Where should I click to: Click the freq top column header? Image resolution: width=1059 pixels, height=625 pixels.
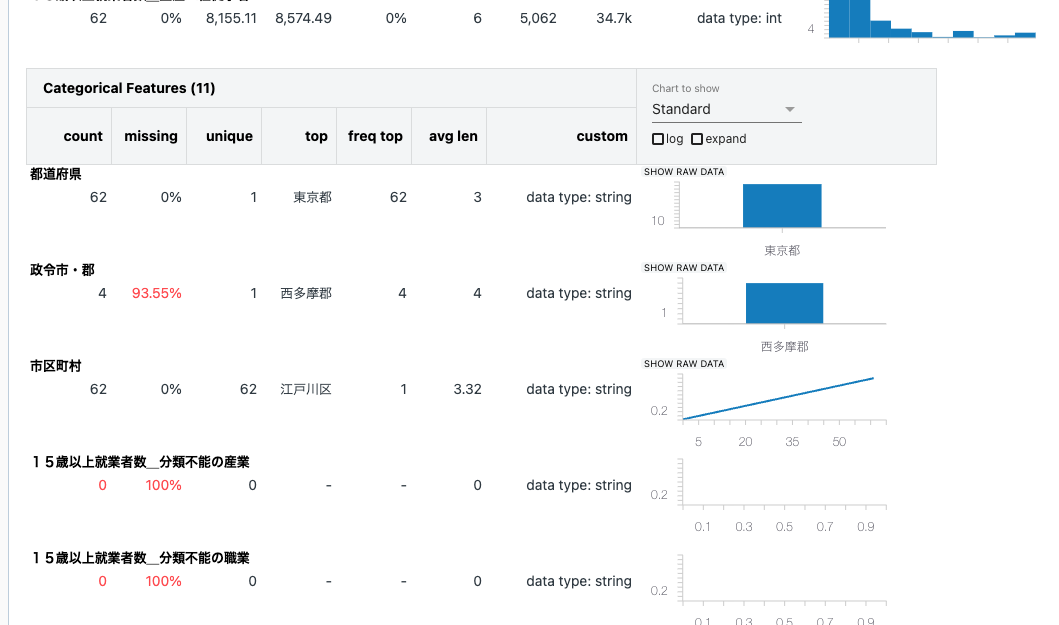click(x=375, y=136)
